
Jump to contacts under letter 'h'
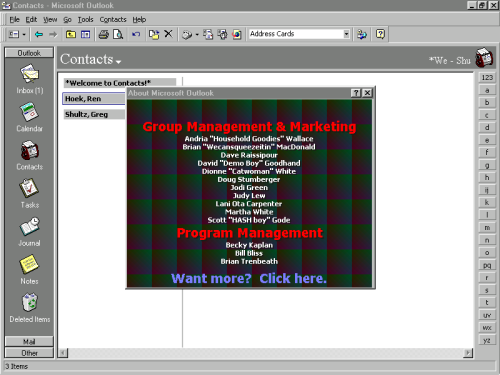[487, 178]
